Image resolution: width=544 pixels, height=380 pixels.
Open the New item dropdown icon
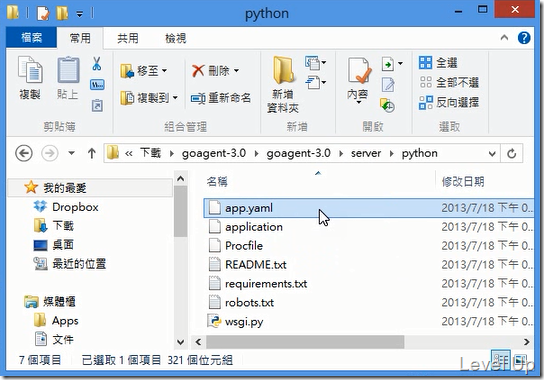coord(315,63)
